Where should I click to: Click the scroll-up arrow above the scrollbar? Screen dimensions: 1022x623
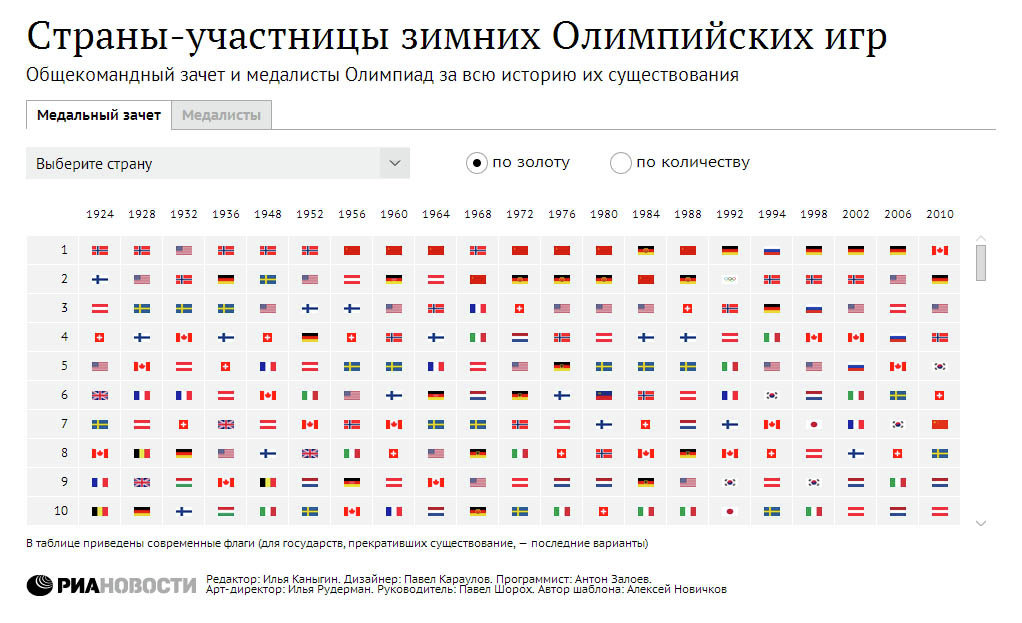tap(981, 239)
